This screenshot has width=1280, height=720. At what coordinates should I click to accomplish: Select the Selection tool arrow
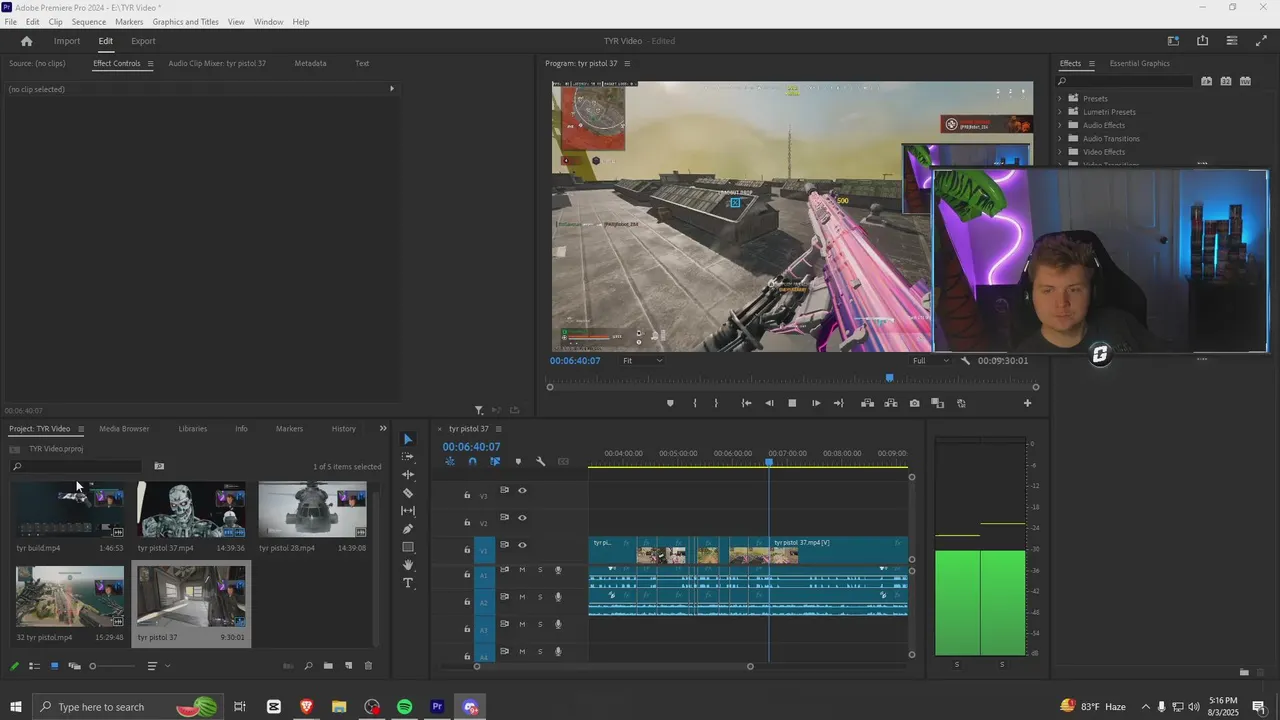coord(408,439)
